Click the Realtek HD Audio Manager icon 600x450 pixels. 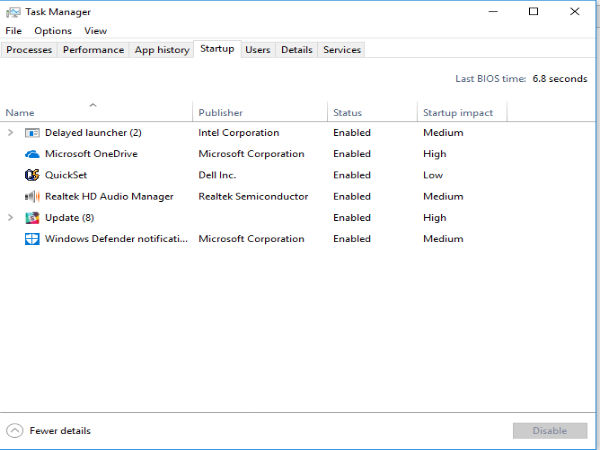(x=32, y=197)
